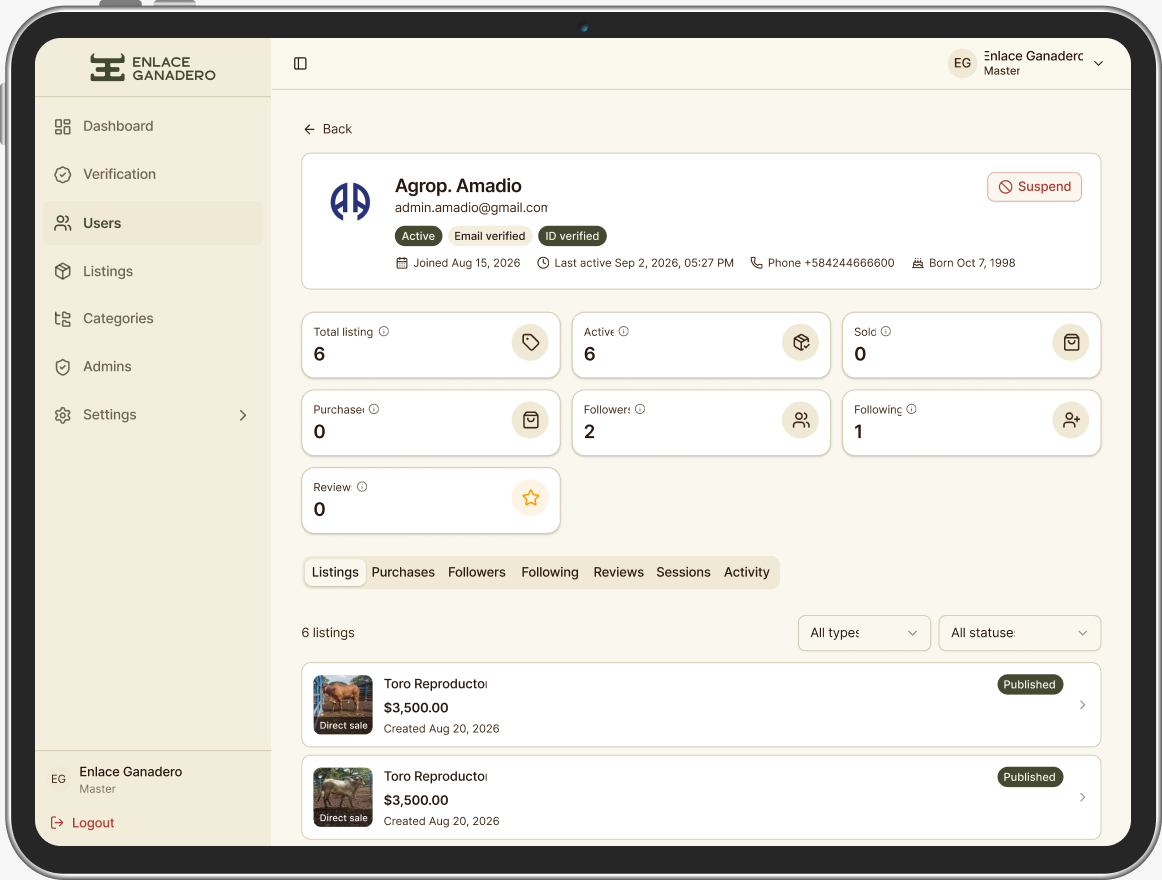
Task: Click the Following card add-user icon
Action: point(1072,420)
